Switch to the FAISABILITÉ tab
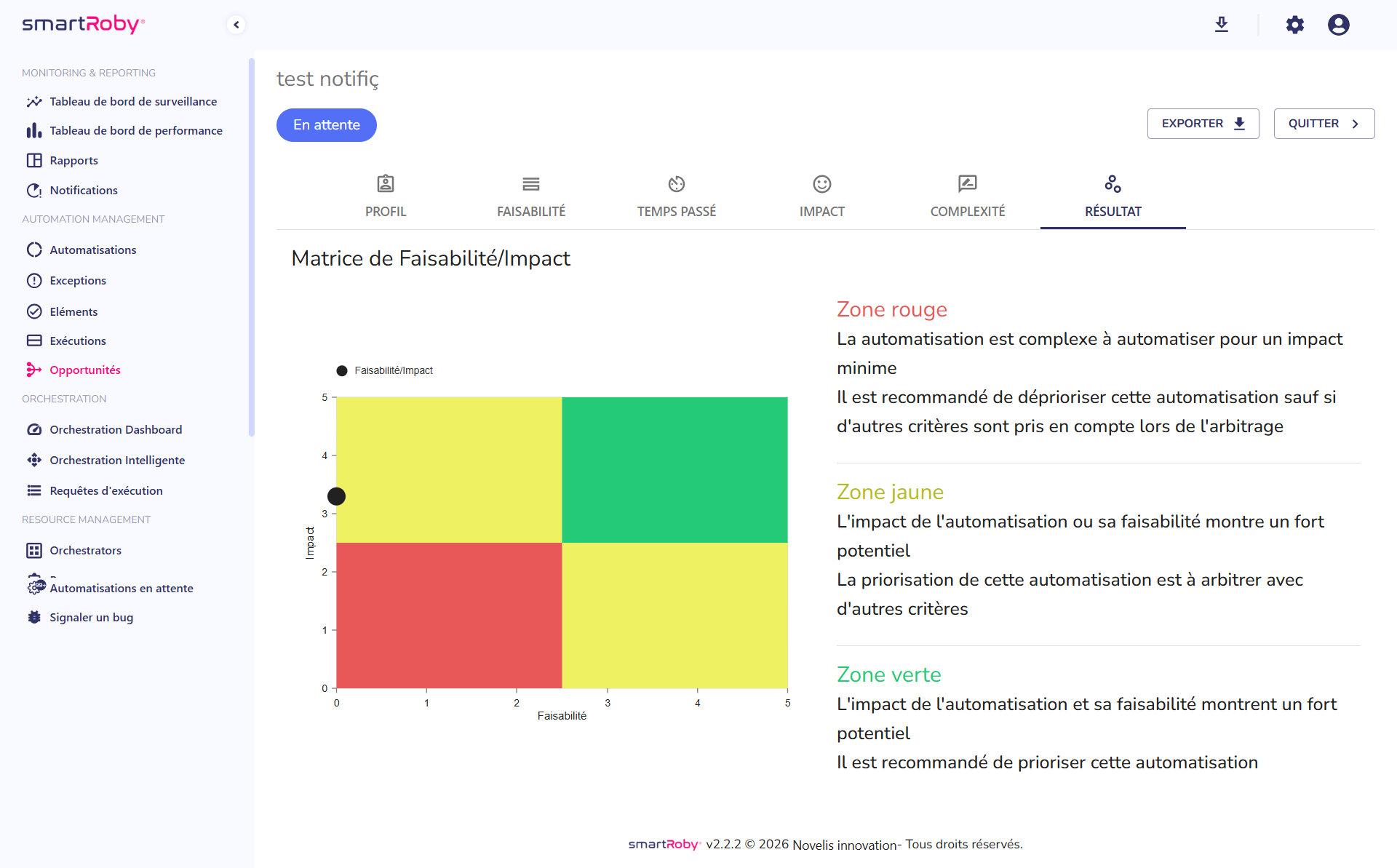 (530, 195)
